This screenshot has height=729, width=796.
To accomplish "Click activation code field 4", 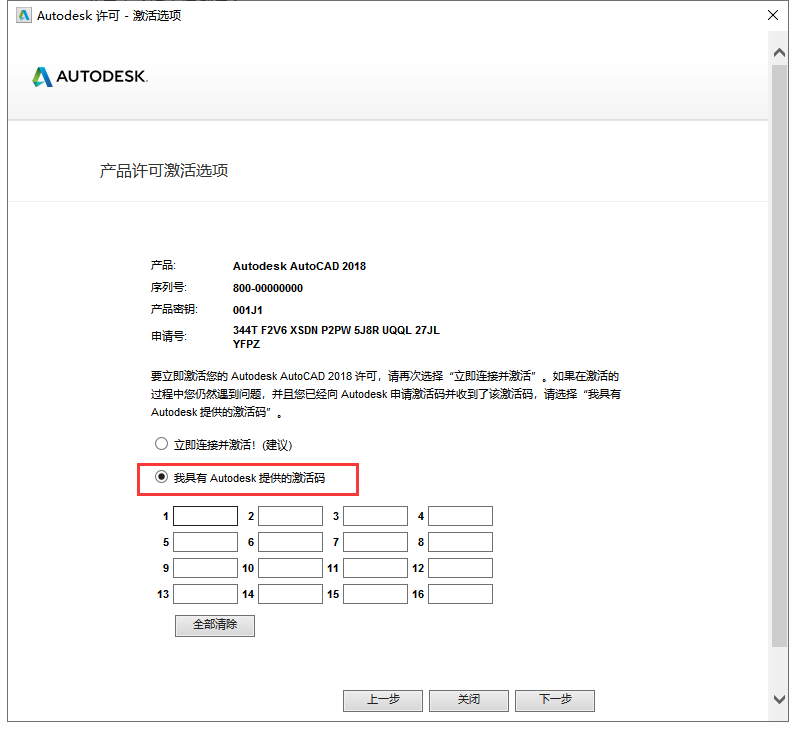I will tap(460, 516).
